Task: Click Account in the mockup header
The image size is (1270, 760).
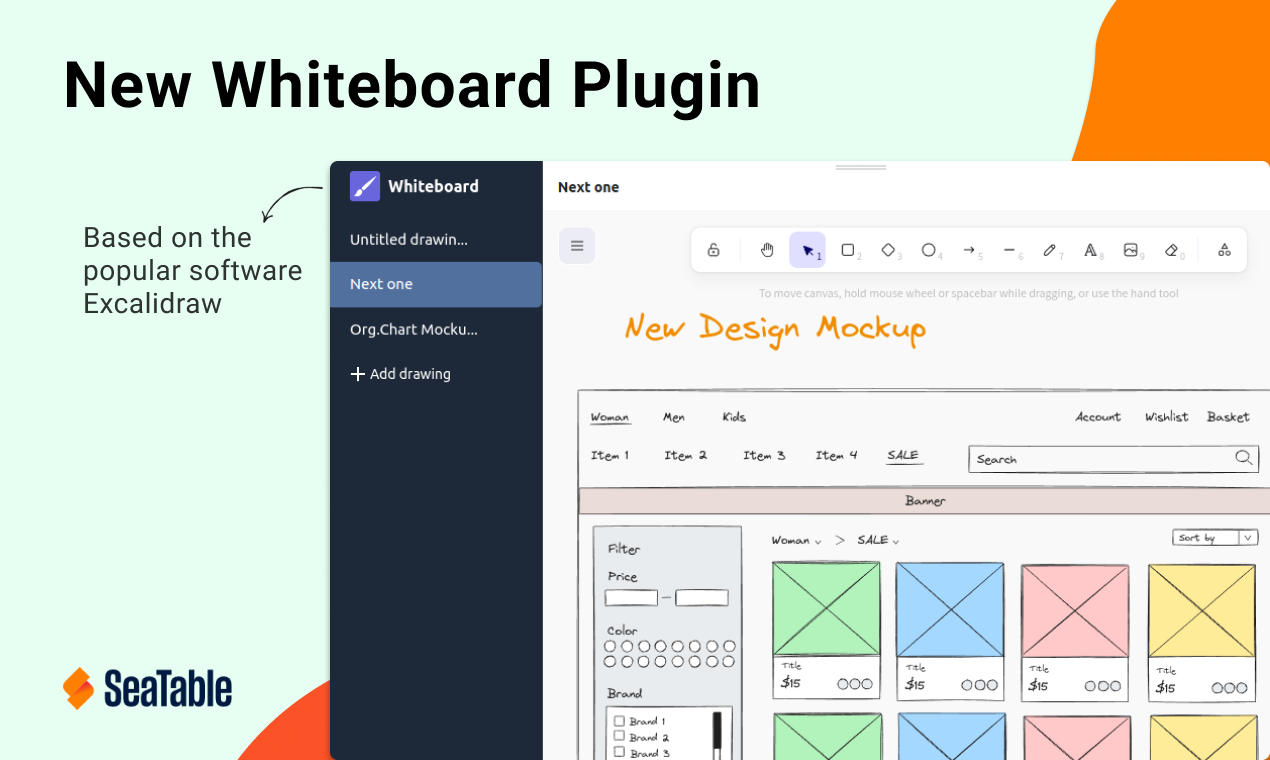Action: [1098, 417]
